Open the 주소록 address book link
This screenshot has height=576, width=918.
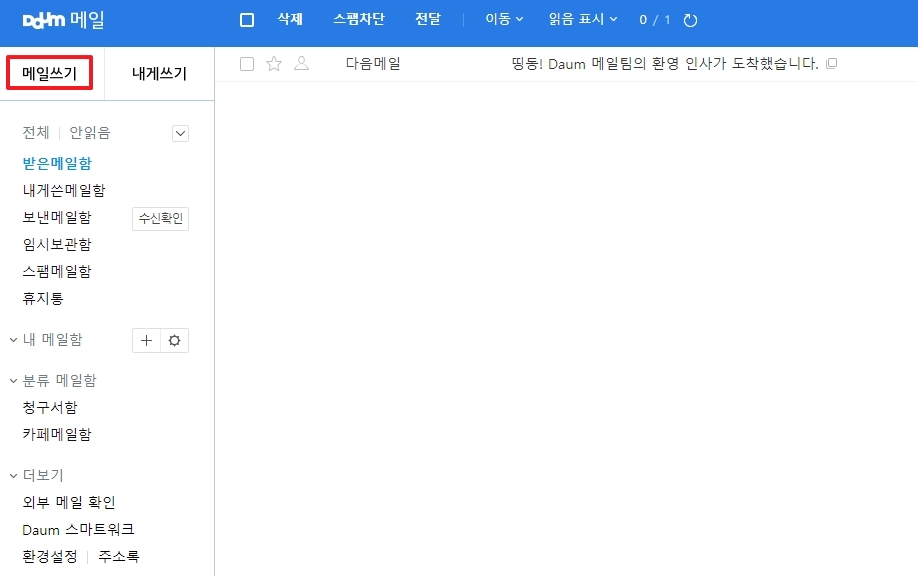tap(118, 557)
